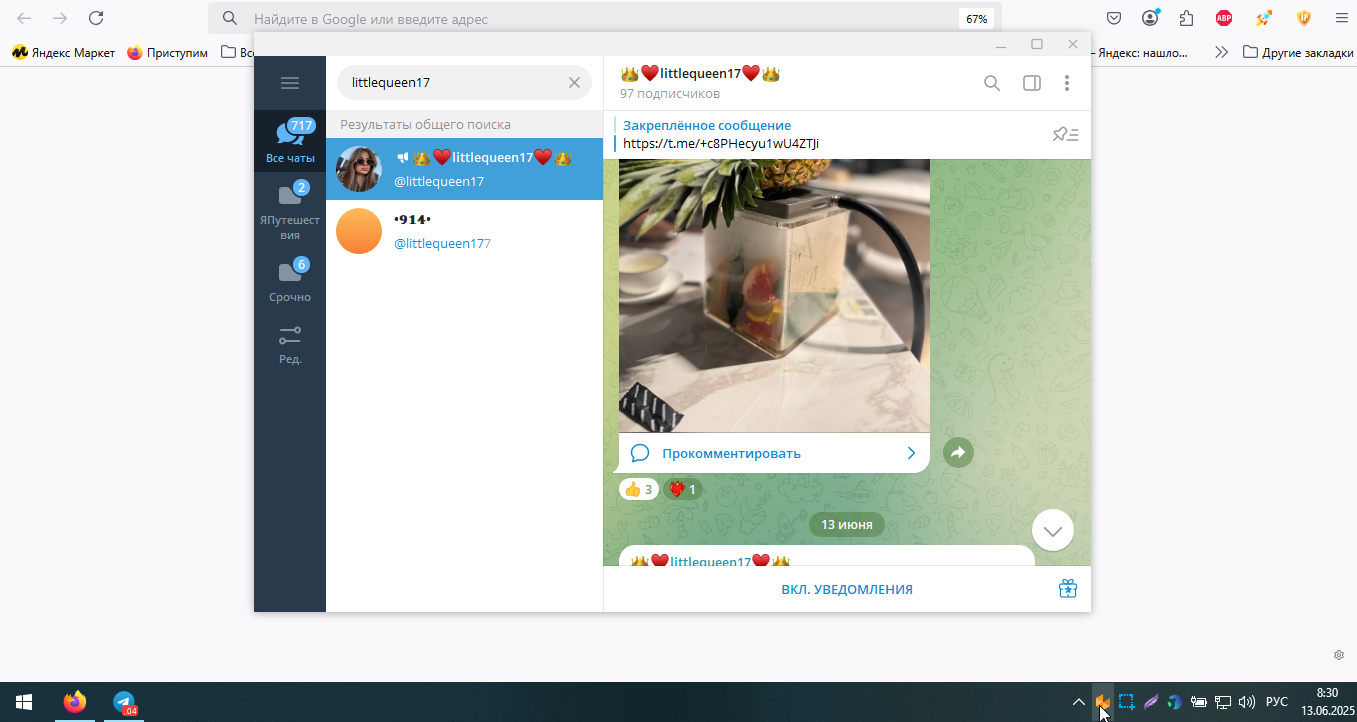Switch to Firefox on the taskbar

[75, 702]
